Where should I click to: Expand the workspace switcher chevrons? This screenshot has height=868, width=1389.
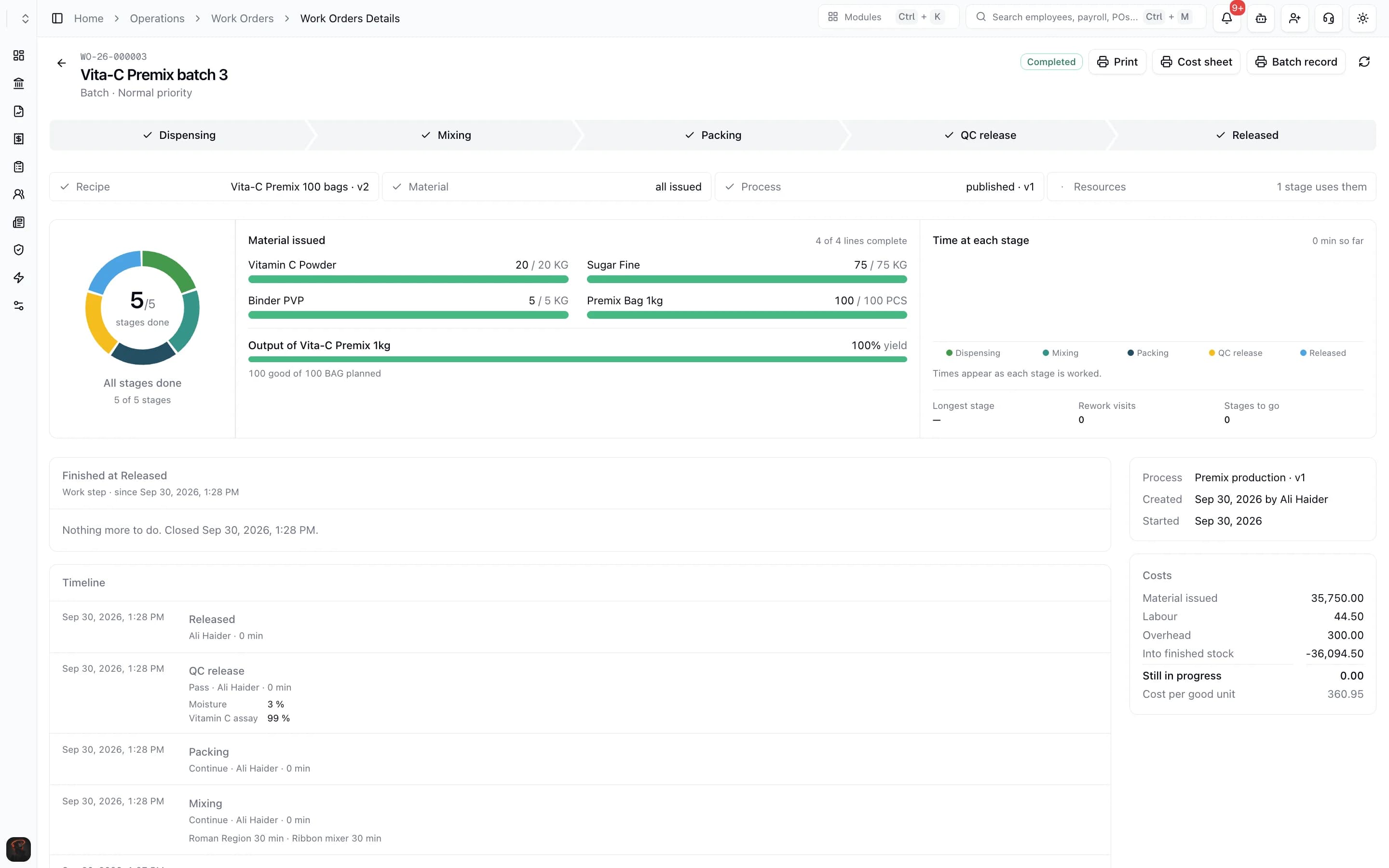[x=25, y=18]
